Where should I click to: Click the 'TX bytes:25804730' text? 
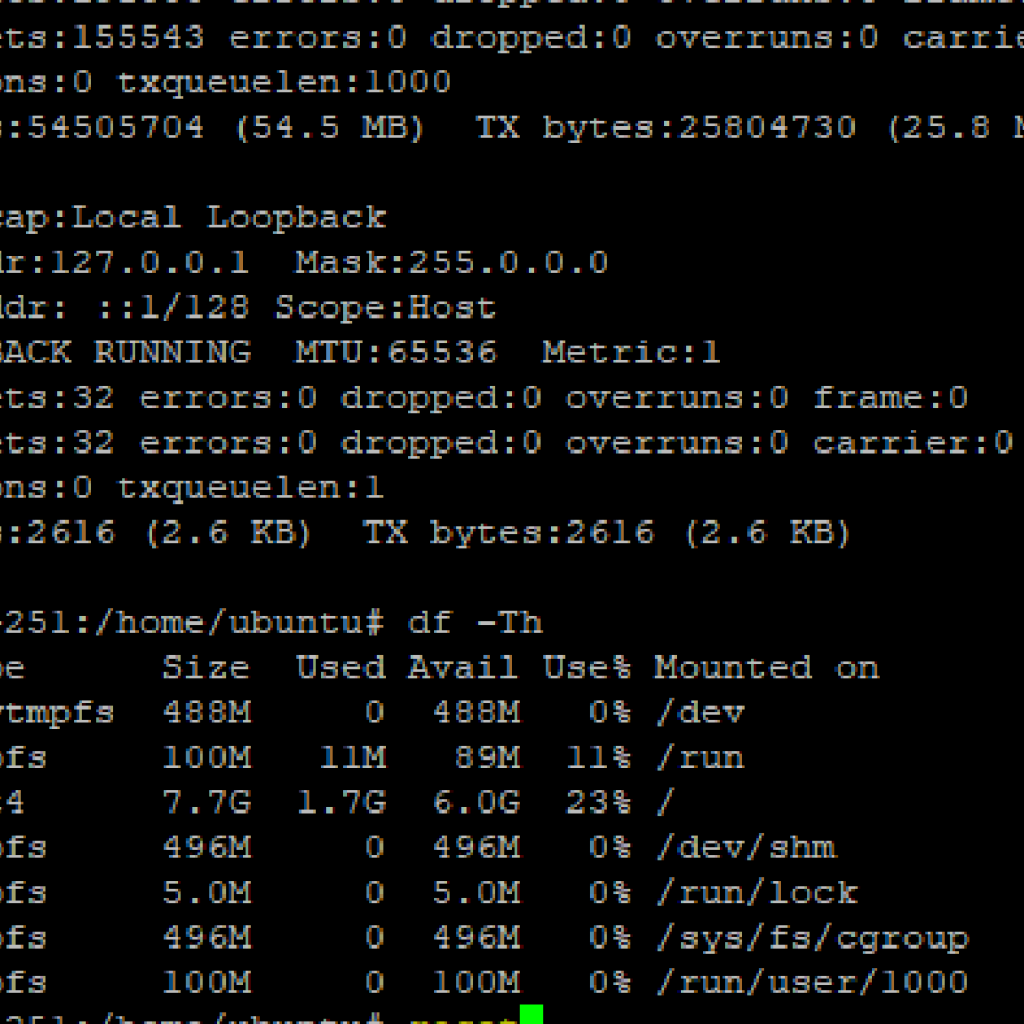pyautogui.click(x=665, y=127)
